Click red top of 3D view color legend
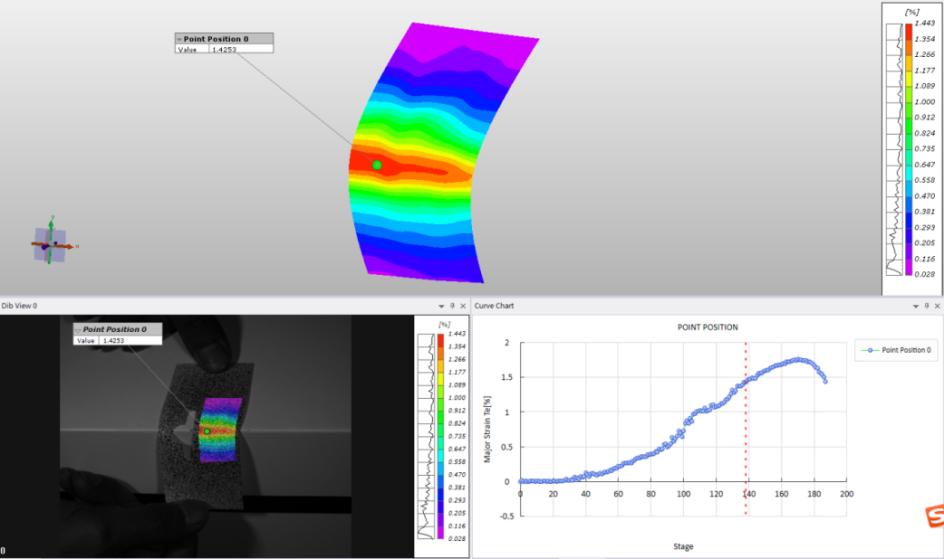Screen dimensions: 944x559 pyautogui.click(x=908, y=29)
